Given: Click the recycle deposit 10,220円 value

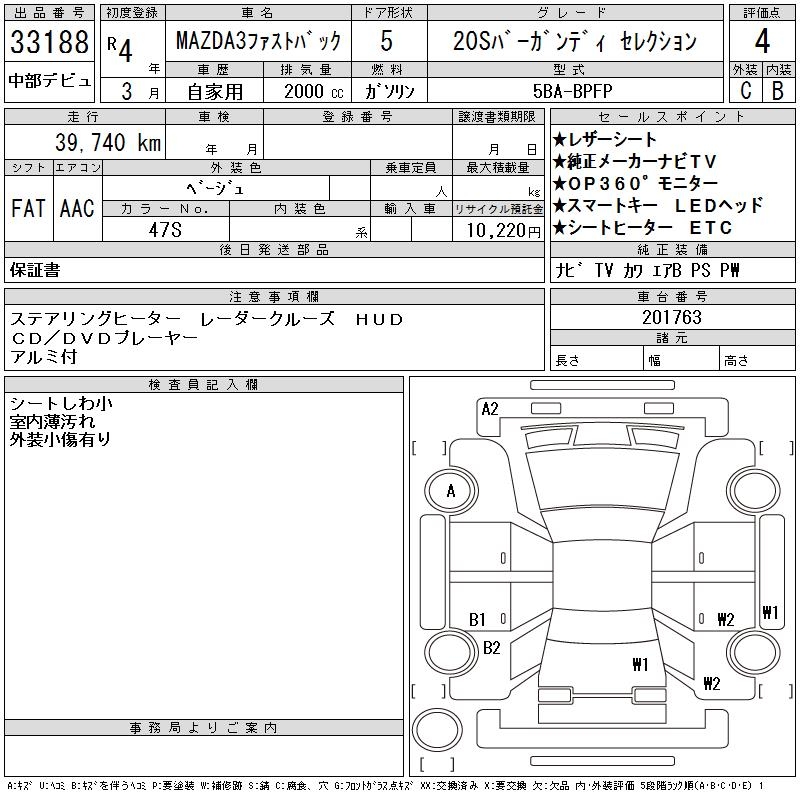Looking at the screenshot, I should click(504, 231).
